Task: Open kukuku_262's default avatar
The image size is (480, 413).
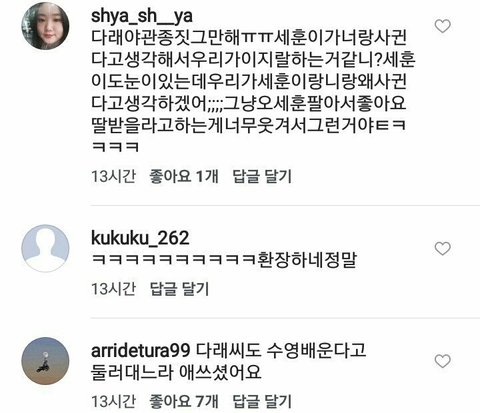Action: point(45,249)
